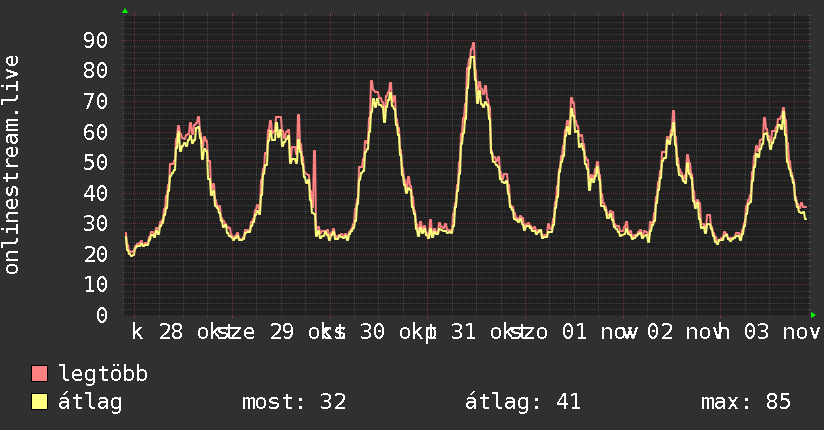824x430 pixels.
Task: Click the 20 y-axis label
Action: pyautogui.click(x=95, y=254)
